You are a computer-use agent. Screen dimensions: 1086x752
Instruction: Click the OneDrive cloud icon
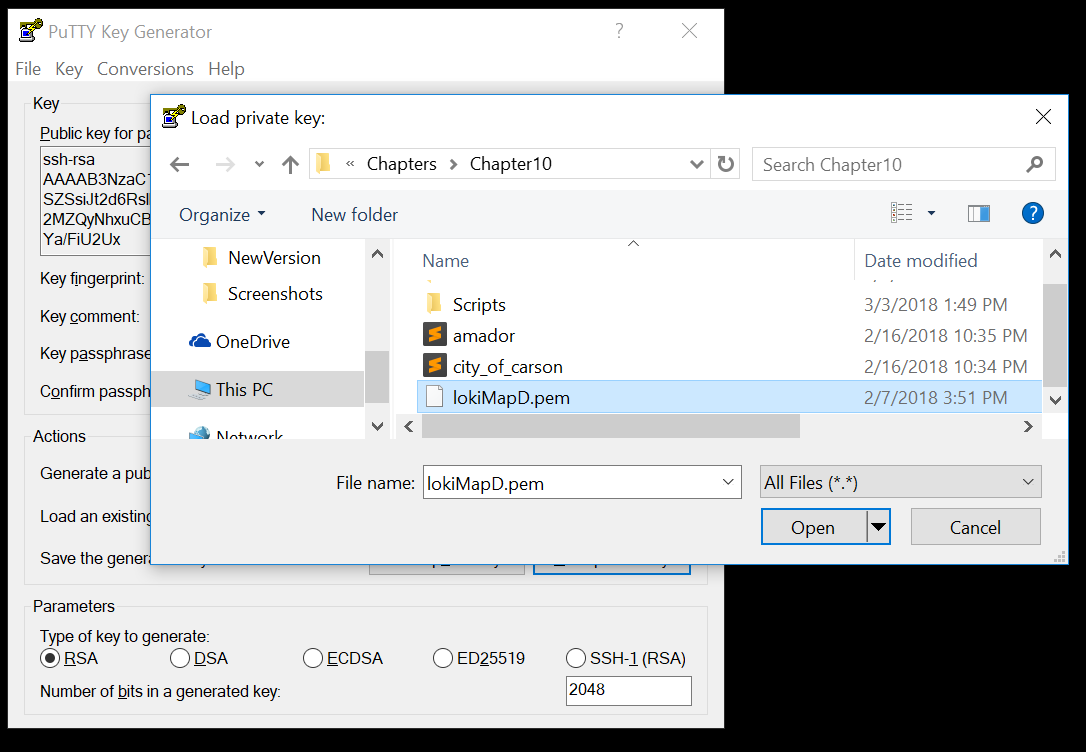199,341
